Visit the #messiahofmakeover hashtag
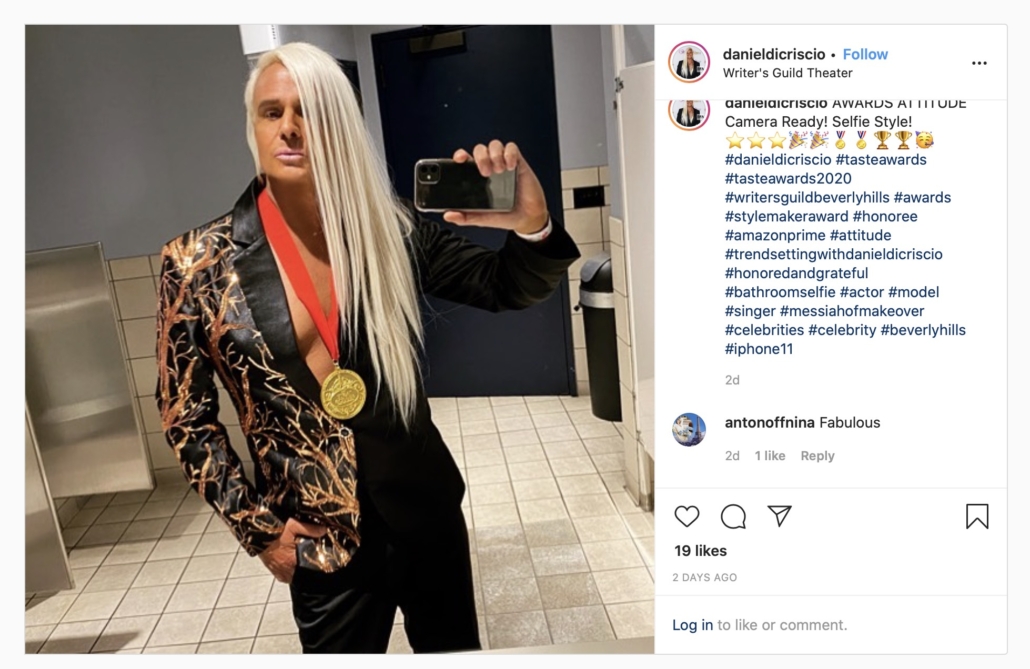This screenshot has width=1030, height=669. pos(852,311)
